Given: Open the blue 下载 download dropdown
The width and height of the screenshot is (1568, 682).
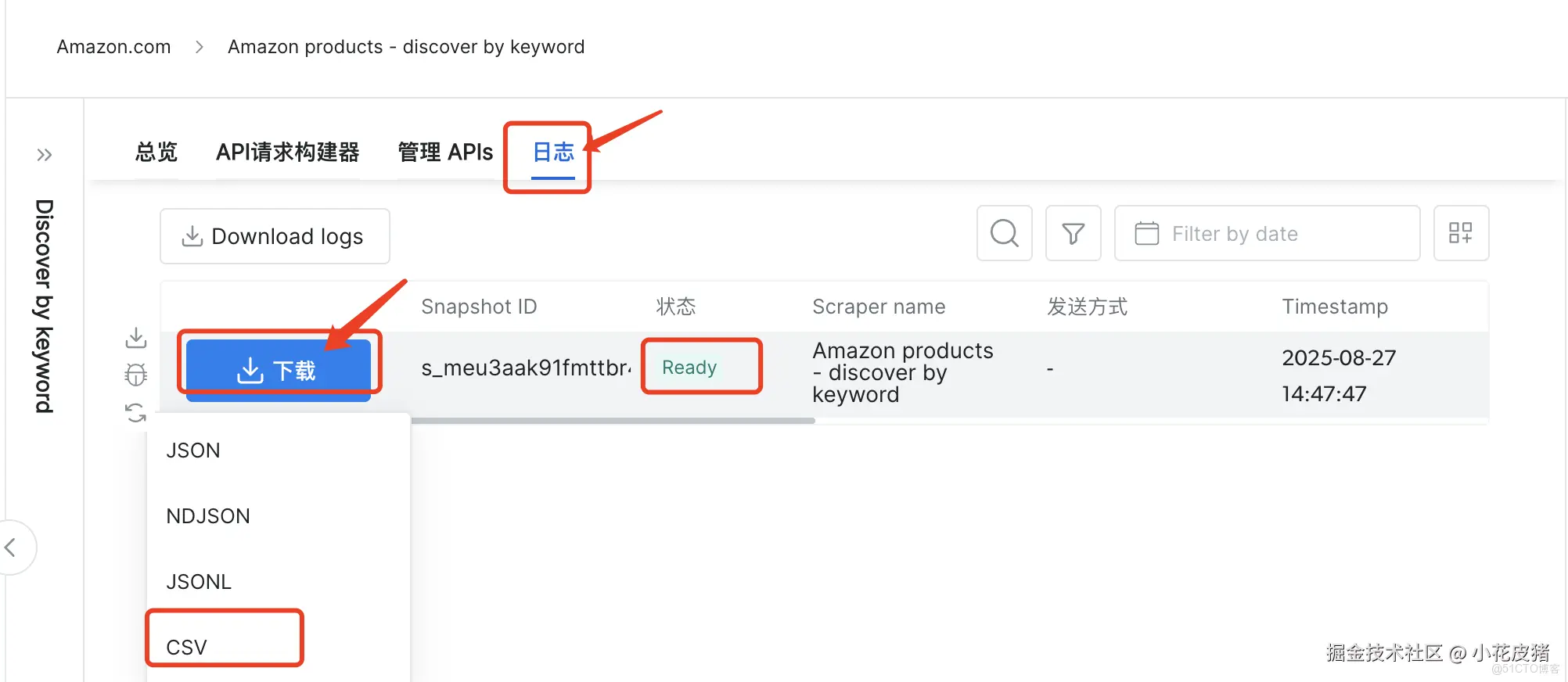Looking at the screenshot, I should [x=278, y=370].
